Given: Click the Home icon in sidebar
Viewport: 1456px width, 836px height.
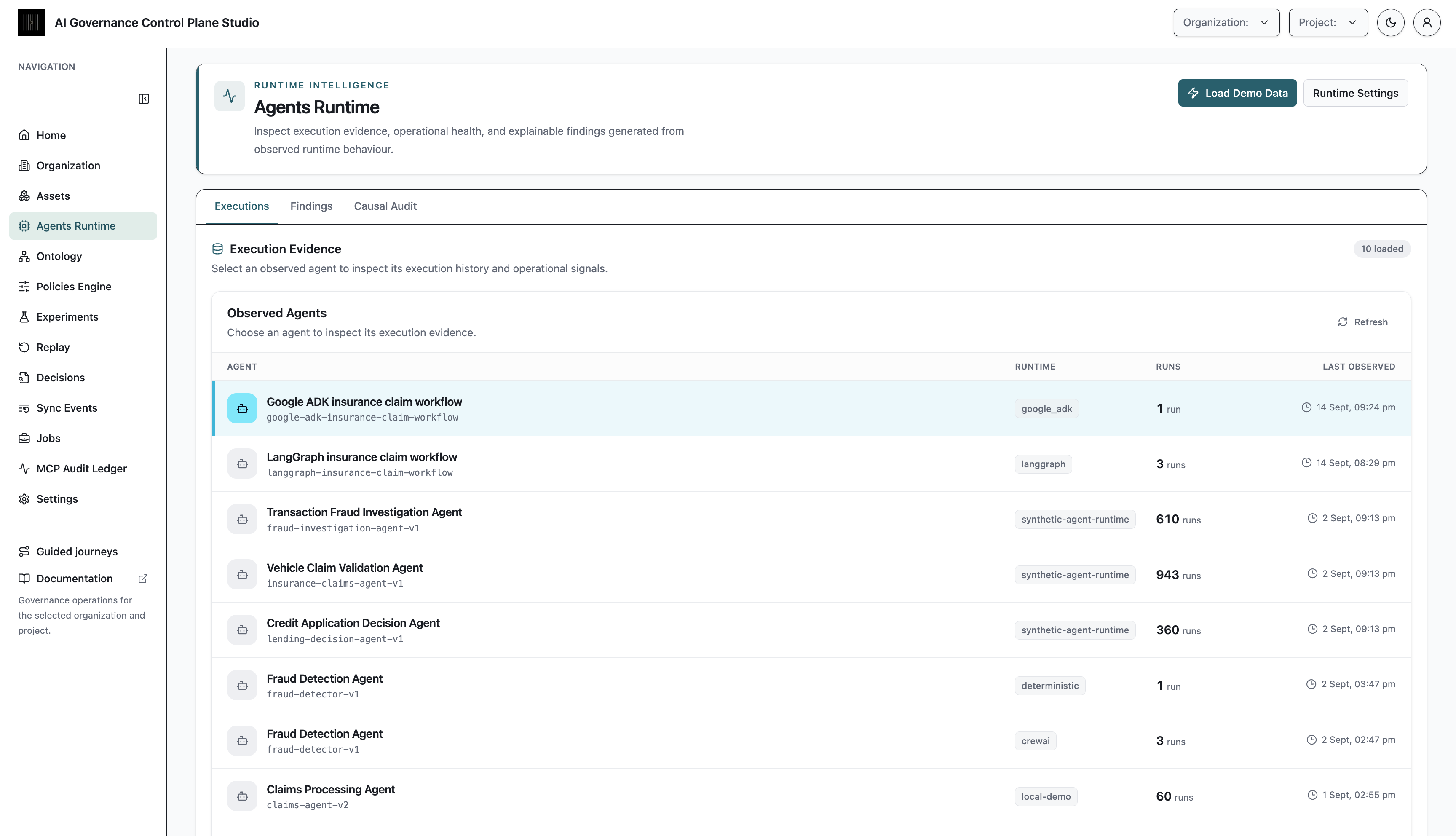Looking at the screenshot, I should click(x=24, y=135).
